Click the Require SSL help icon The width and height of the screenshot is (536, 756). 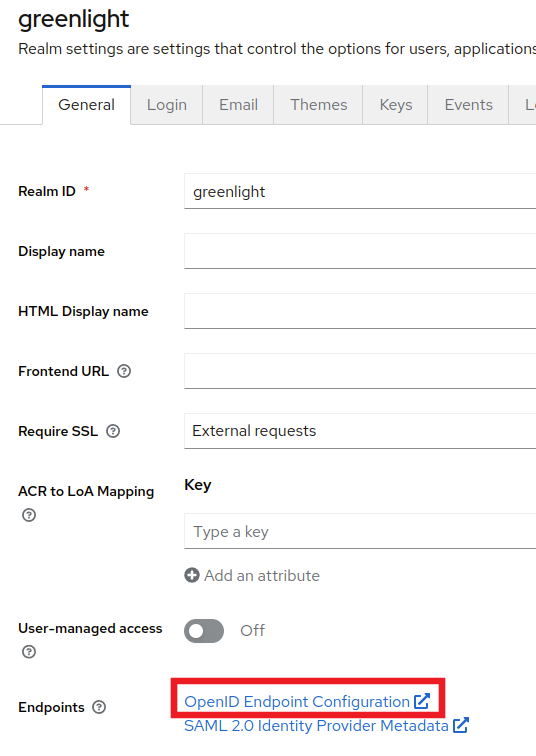pos(113,431)
